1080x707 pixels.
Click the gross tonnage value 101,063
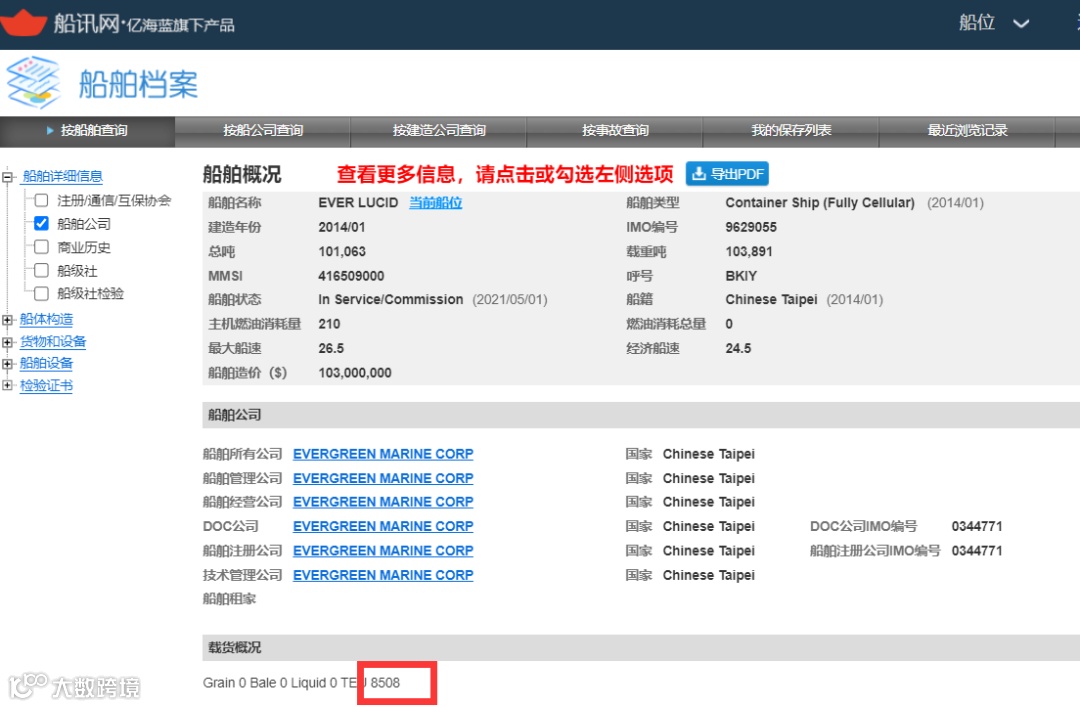[342, 252]
